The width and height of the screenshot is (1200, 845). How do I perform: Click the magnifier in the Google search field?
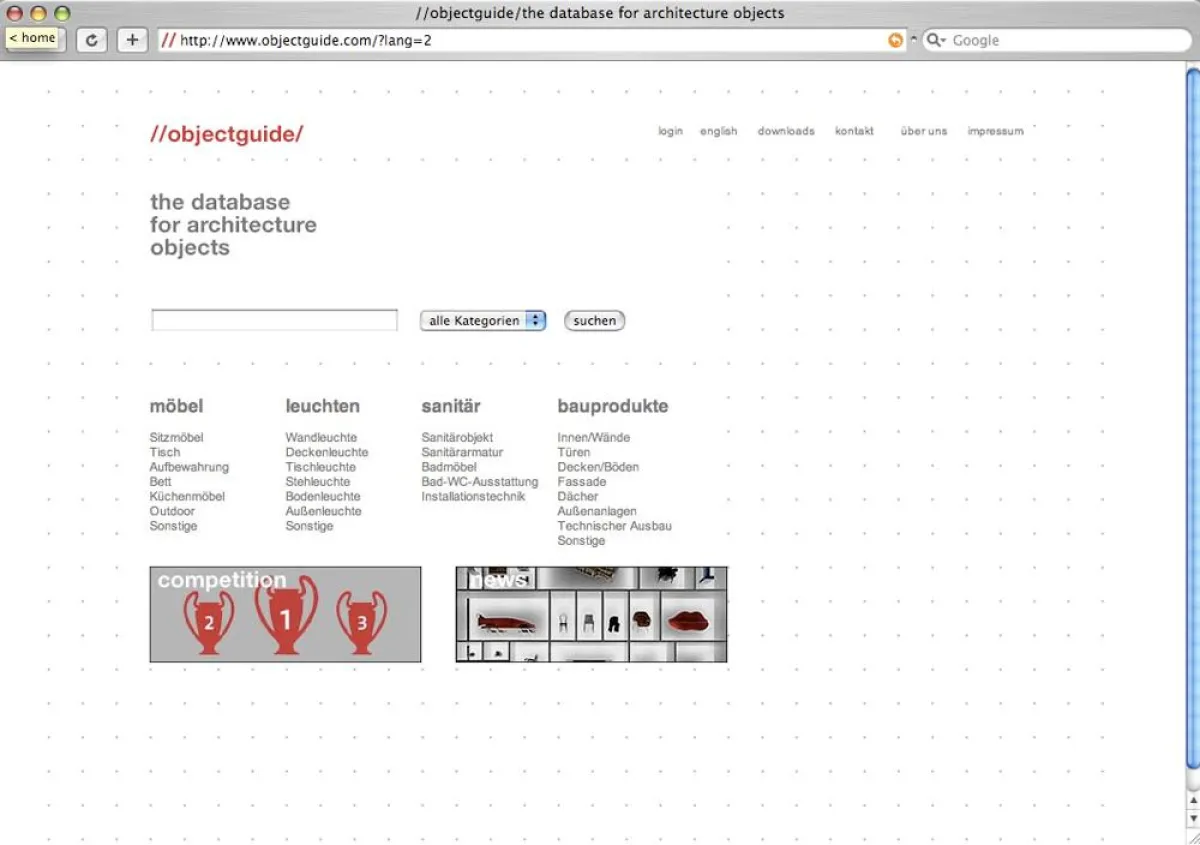point(934,40)
